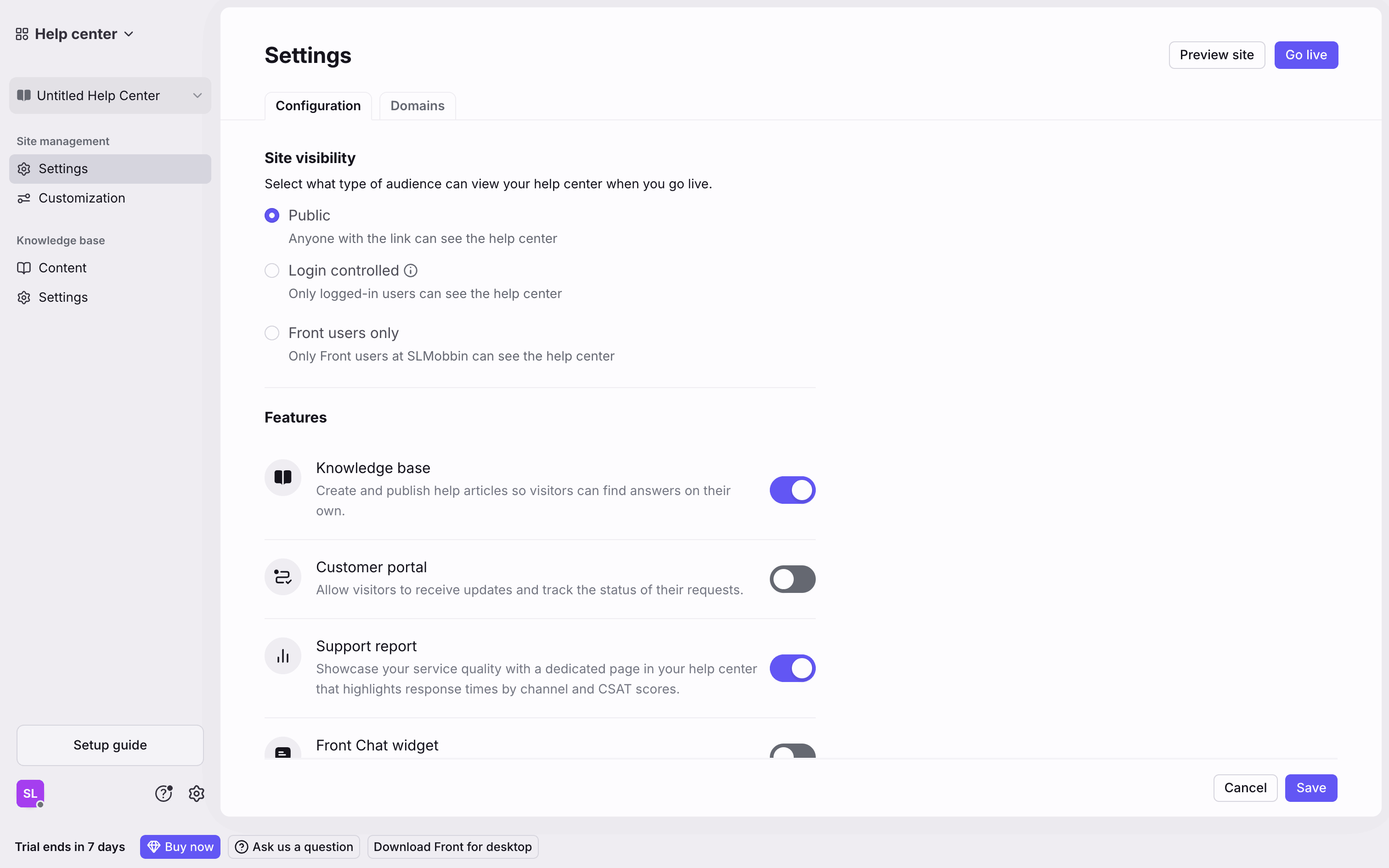Click the Login controlled info icon

click(410, 271)
